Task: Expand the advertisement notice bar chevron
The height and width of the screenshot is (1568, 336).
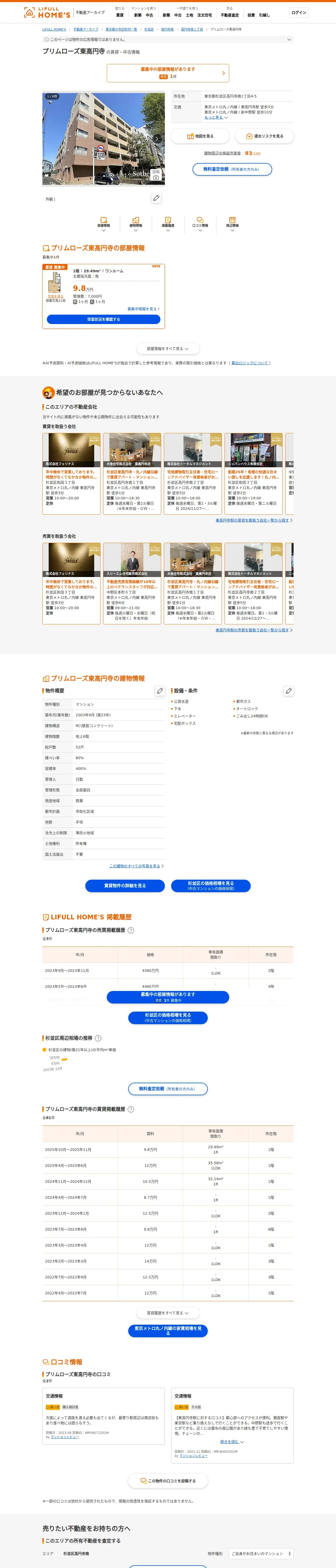Action: 289,39
